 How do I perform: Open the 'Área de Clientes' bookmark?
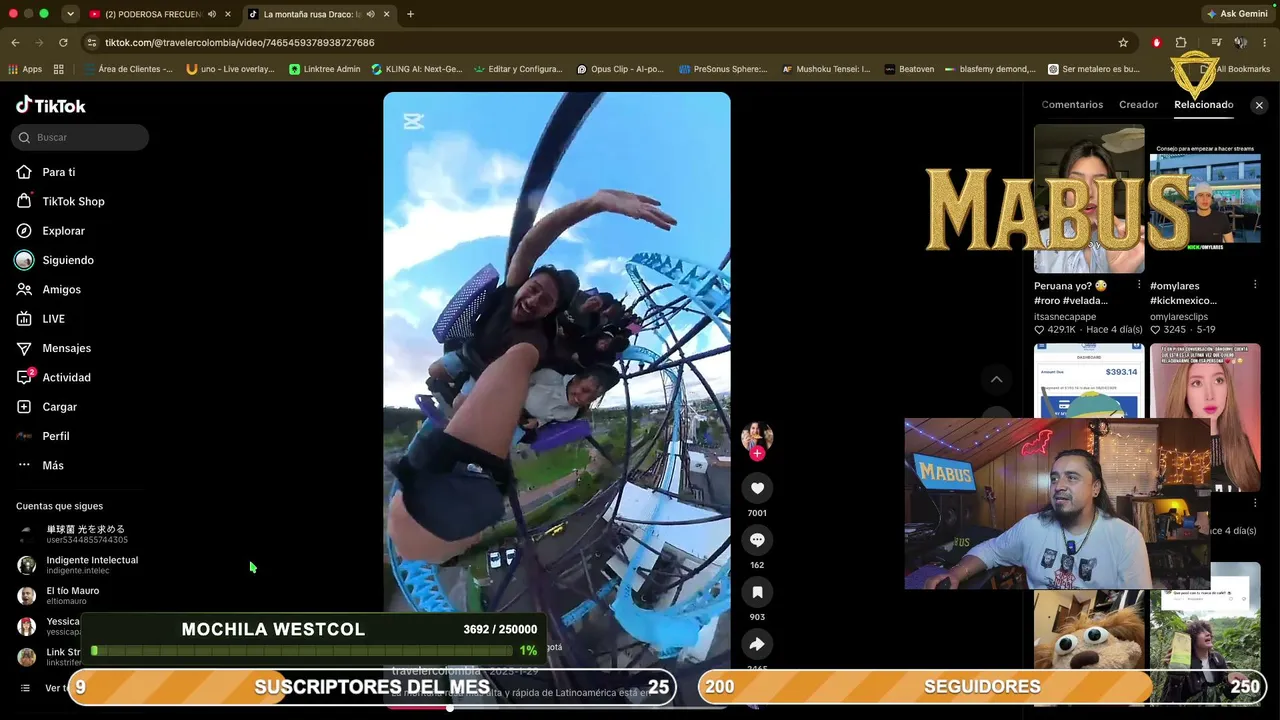(129, 69)
